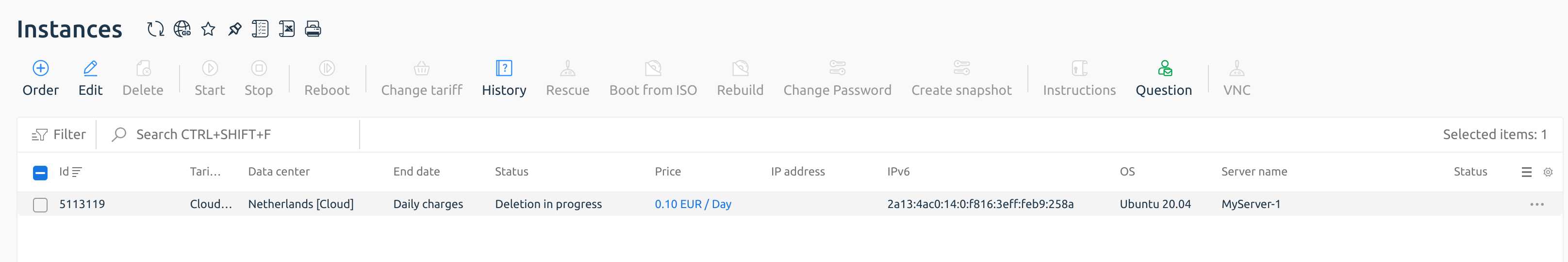Export table using the spreadsheet icon
Viewport: 1568px width, 262px height.
(287, 29)
